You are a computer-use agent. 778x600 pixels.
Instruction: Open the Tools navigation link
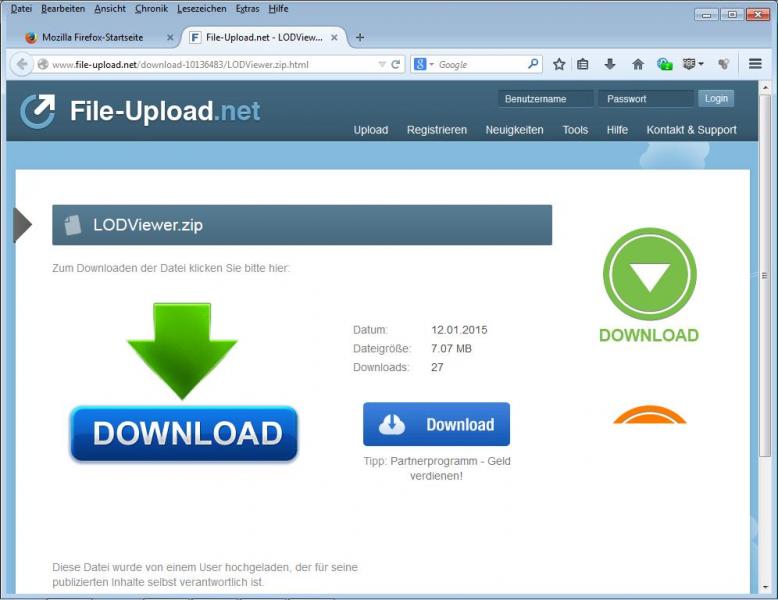tap(575, 130)
